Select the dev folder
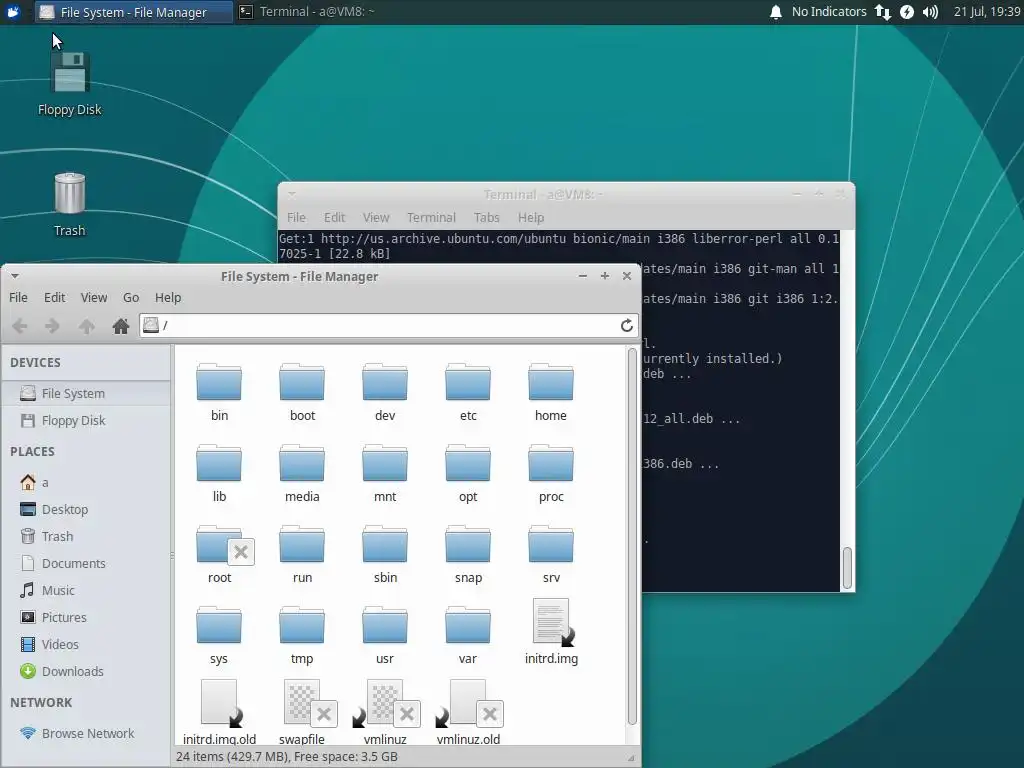The width and height of the screenshot is (1024, 768). point(385,392)
